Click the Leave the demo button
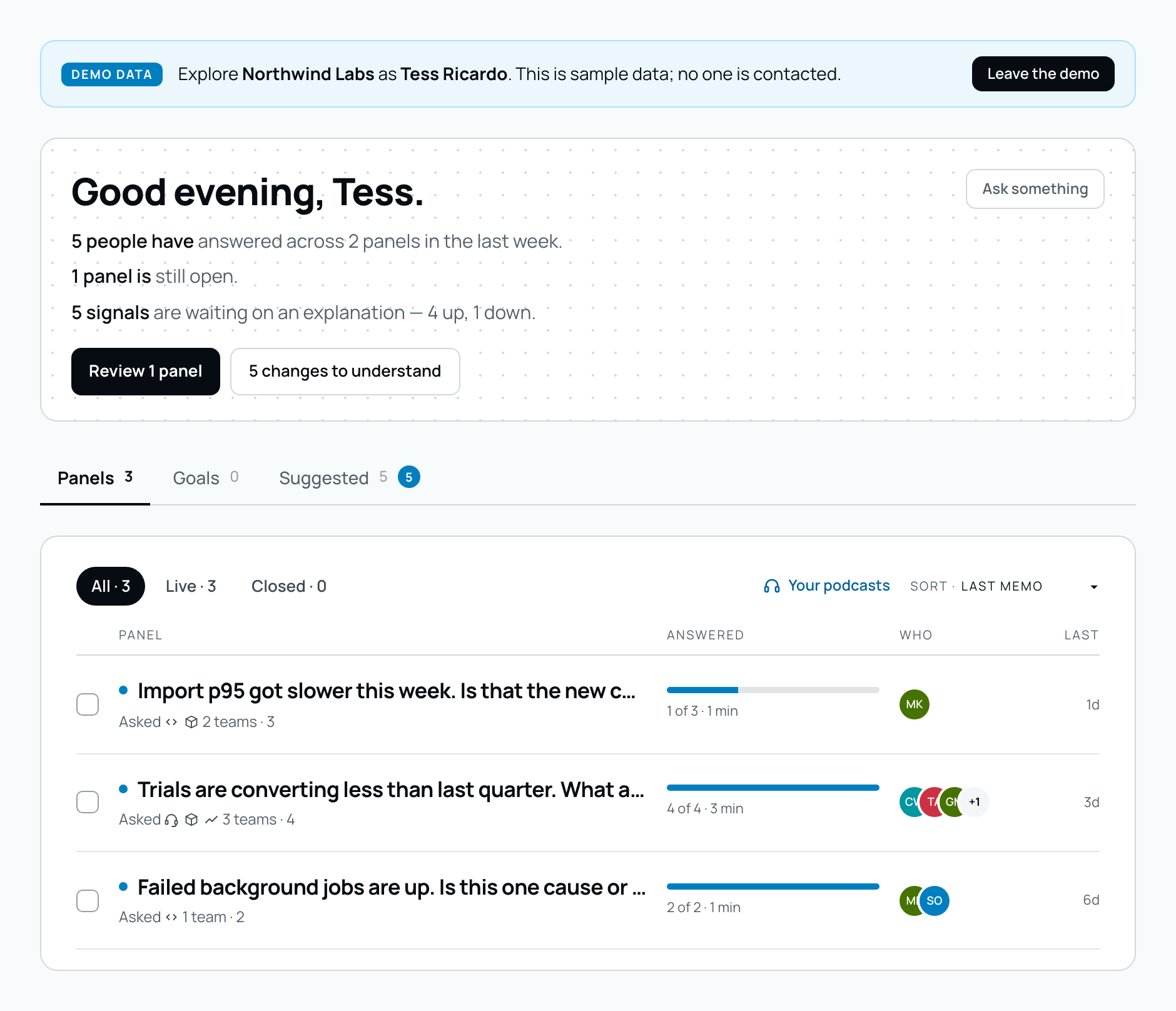Screen dimensions: 1176x1011 (x=1043, y=74)
